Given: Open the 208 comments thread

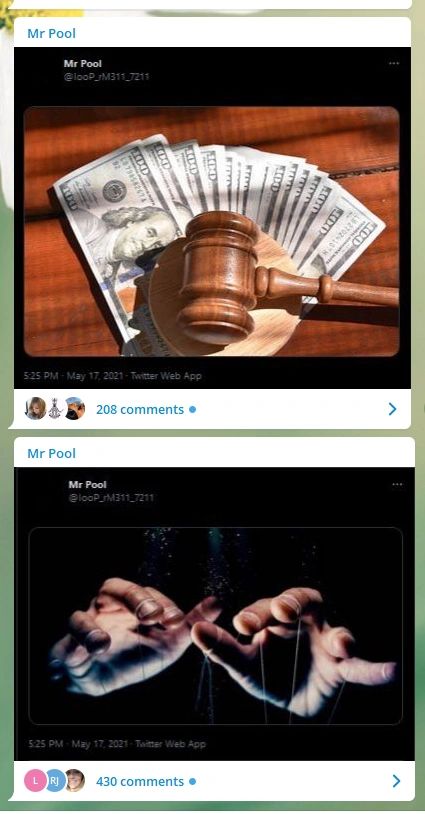Looking at the screenshot, I should 140,410.
